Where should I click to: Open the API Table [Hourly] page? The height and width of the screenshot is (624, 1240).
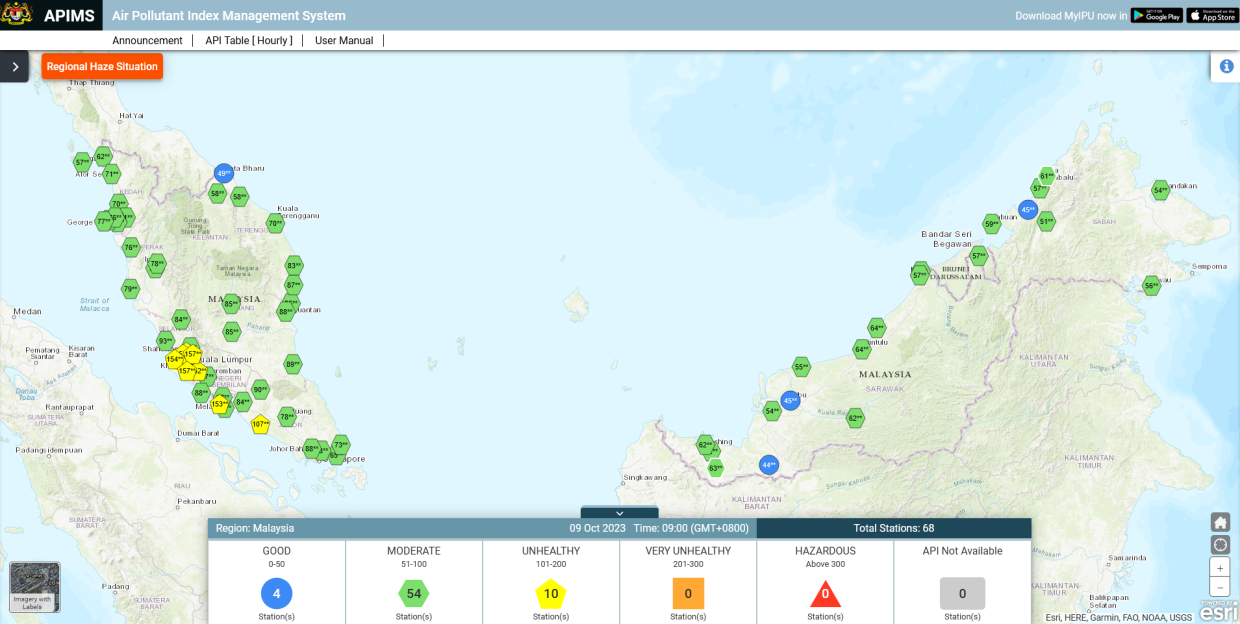(x=249, y=40)
